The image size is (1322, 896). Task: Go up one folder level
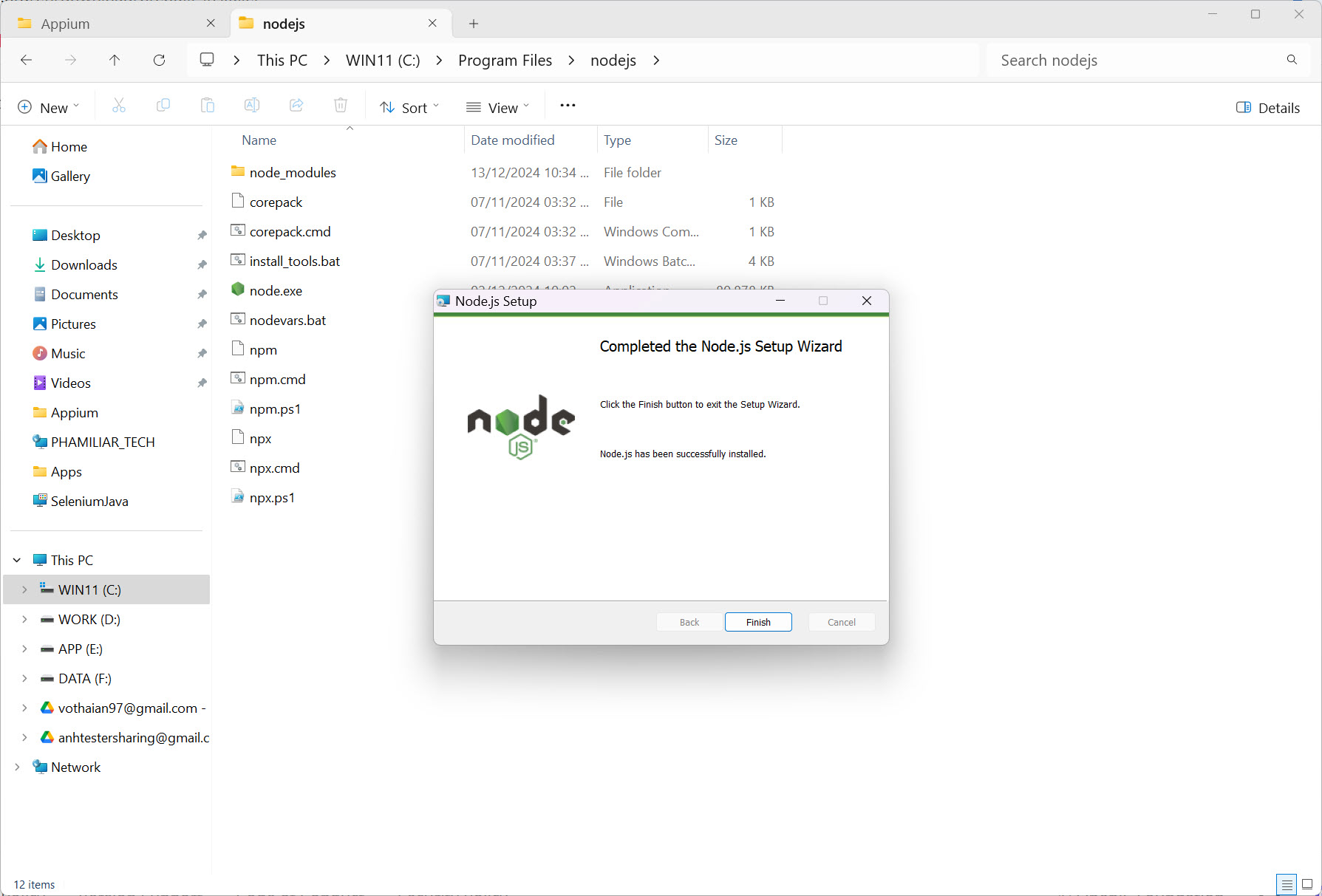115,60
